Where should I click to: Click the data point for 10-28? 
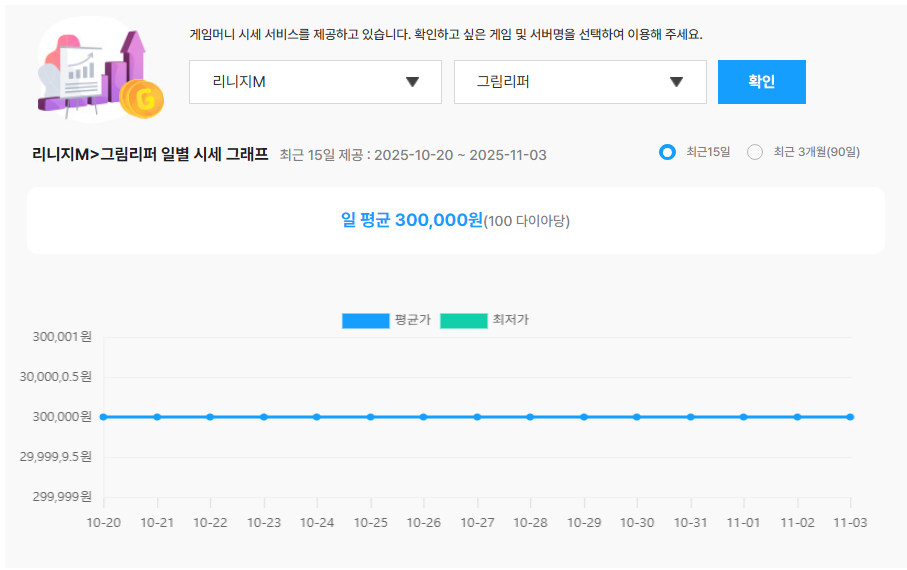(530, 417)
